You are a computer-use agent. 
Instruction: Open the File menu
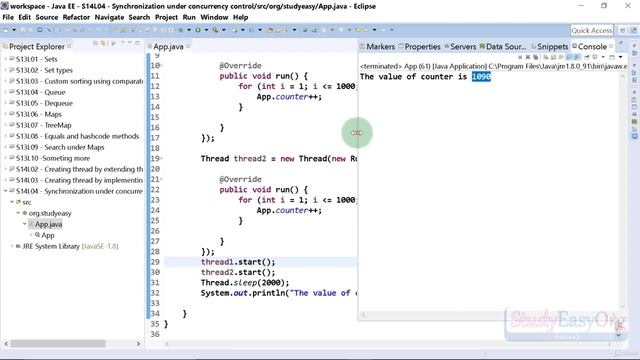coord(8,17)
